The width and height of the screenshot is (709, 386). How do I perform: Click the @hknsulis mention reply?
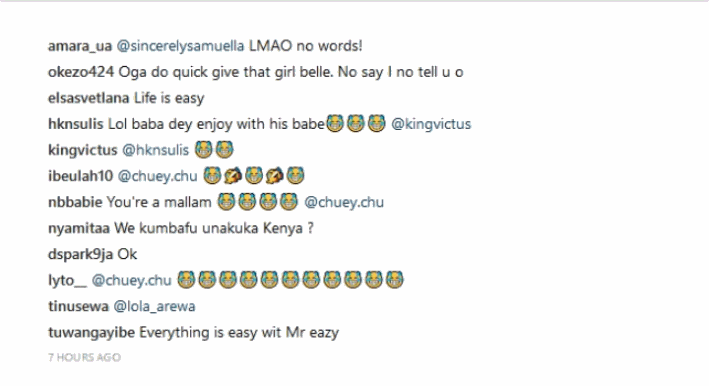156,150
